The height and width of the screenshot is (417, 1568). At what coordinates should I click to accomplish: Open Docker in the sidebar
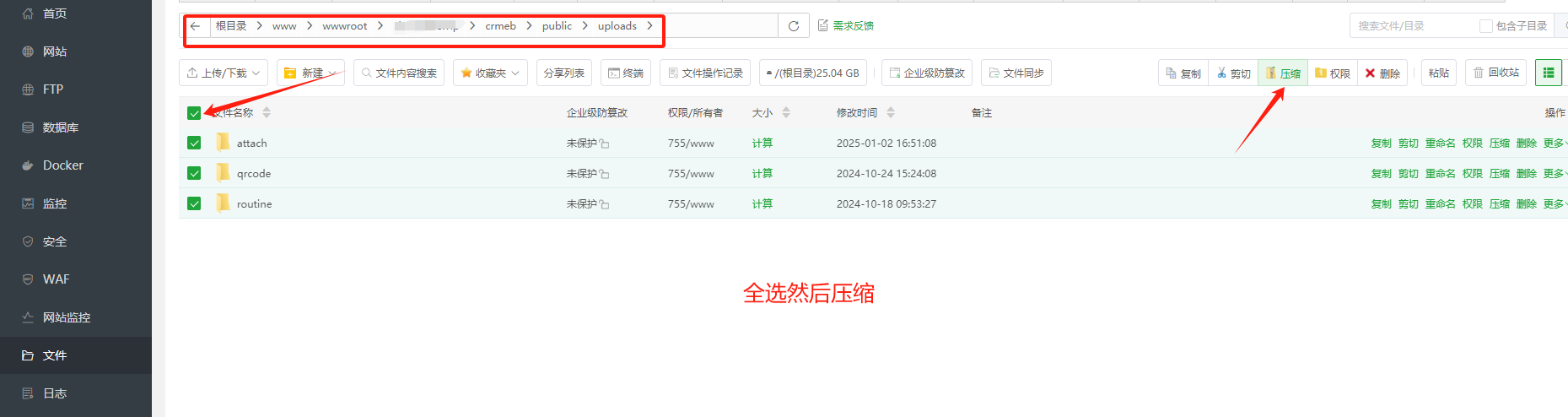point(63,165)
